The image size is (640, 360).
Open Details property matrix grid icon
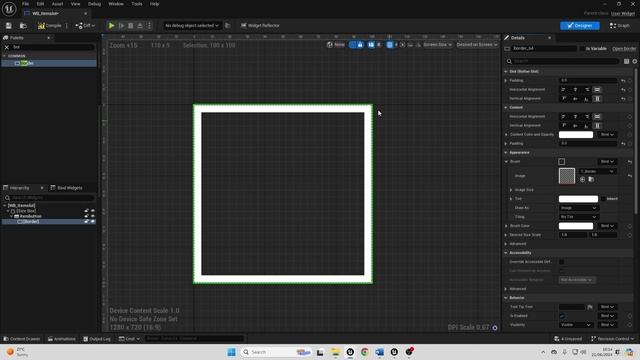[626, 61]
